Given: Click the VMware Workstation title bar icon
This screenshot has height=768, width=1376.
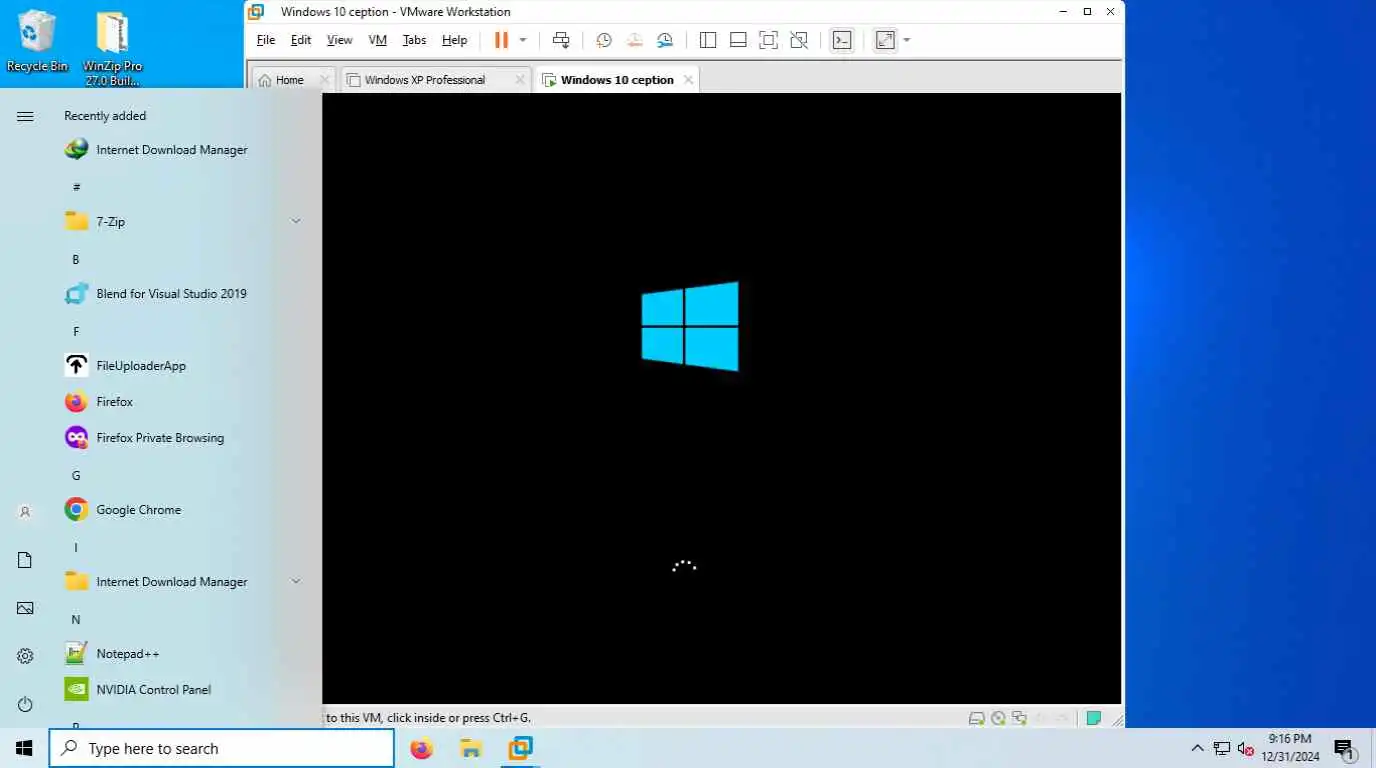Looking at the screenshot, I should [257, 12].
